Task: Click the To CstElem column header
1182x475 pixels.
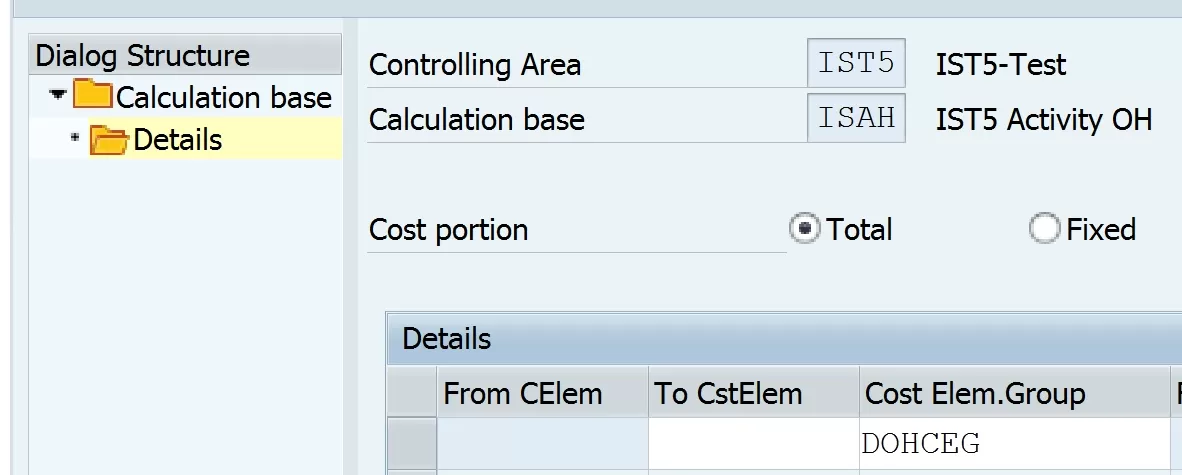Action: [x=753, y=393]
